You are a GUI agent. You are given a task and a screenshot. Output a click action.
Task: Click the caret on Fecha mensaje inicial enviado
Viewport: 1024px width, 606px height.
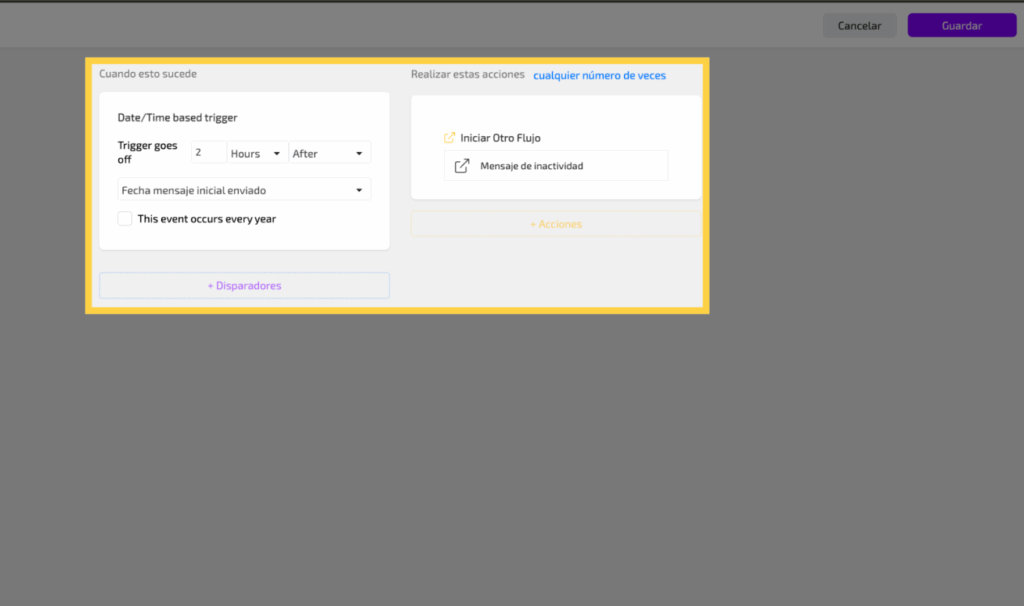pyautogui.click(x=359, y=190)
